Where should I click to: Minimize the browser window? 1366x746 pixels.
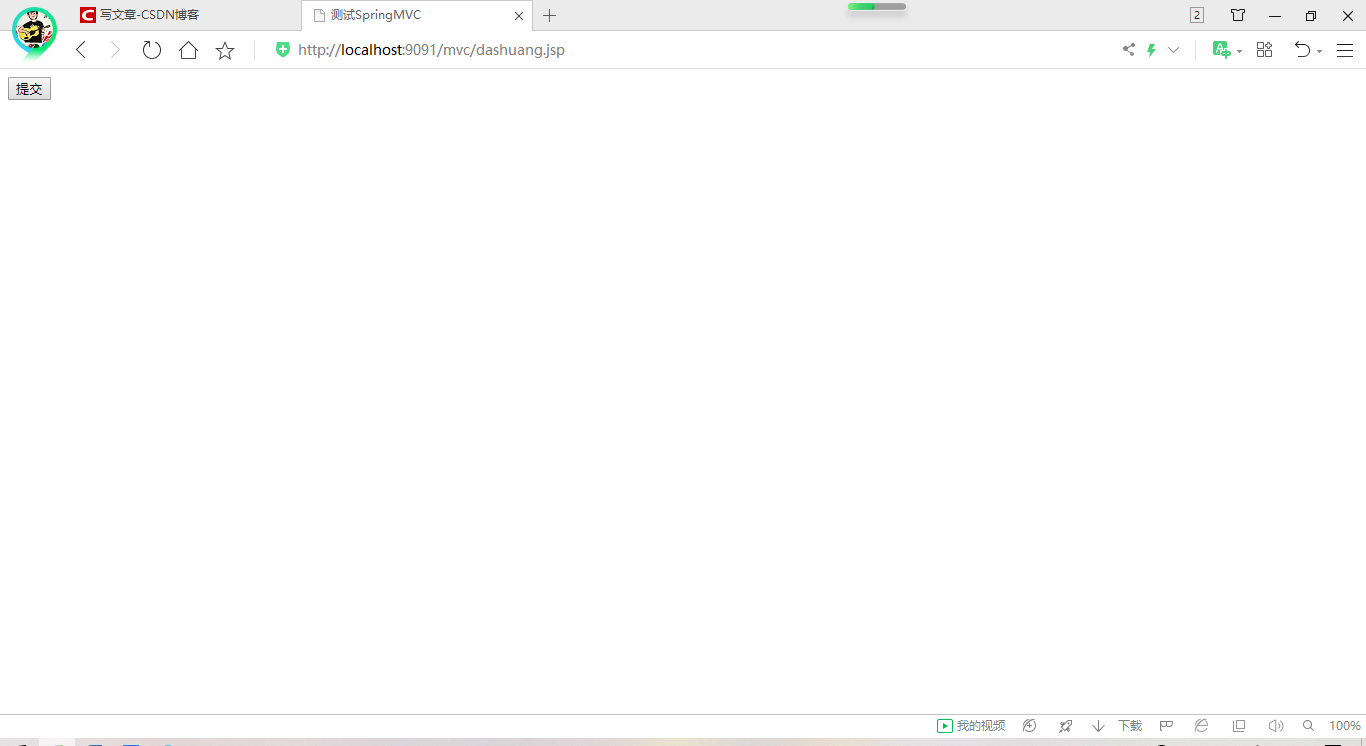pyautogui.click(x=1275, y=16)
